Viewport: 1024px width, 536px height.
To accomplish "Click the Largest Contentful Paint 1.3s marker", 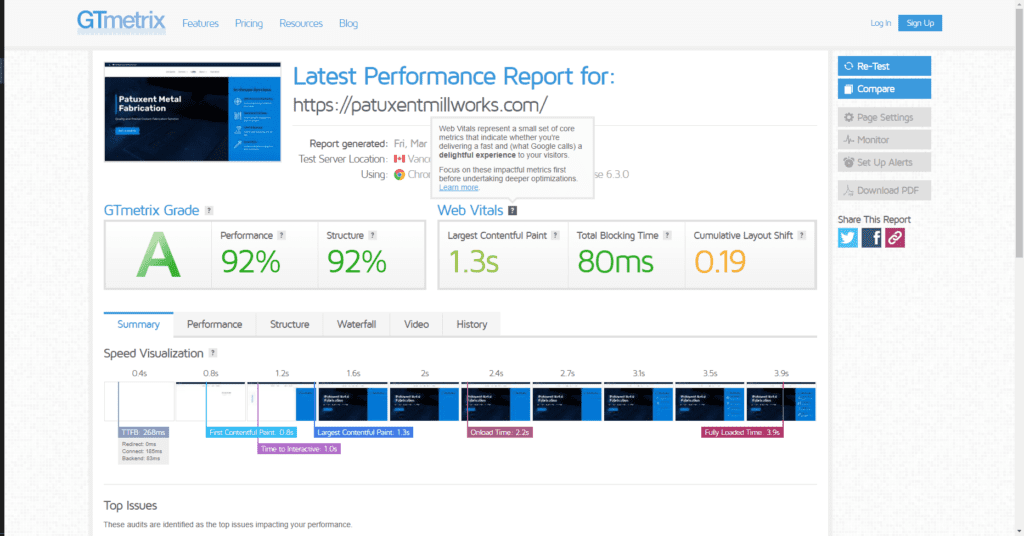I will coord(363,432).
